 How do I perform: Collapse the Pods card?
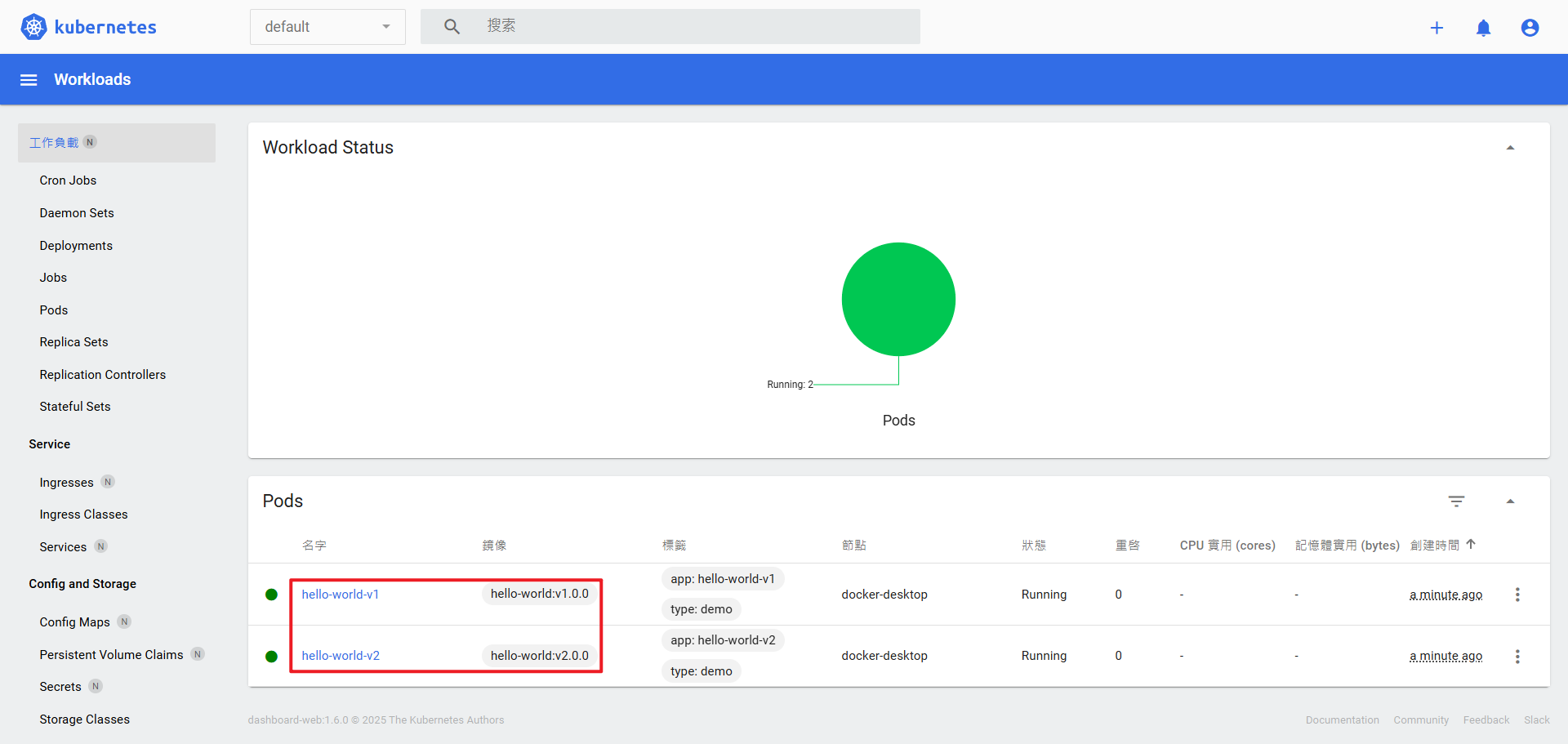click(x=1510, y=501)
